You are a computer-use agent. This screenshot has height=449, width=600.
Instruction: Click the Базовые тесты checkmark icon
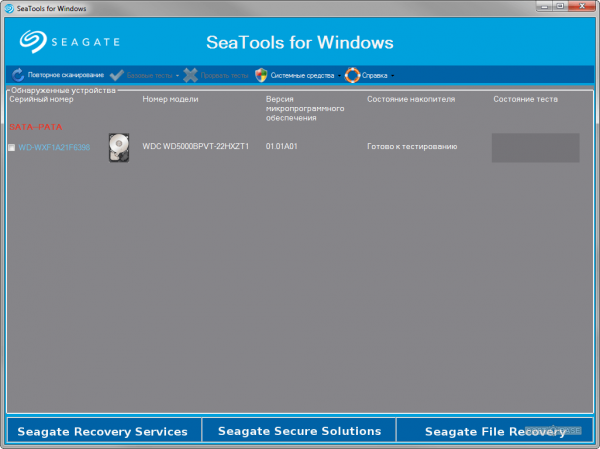point(117,75)
